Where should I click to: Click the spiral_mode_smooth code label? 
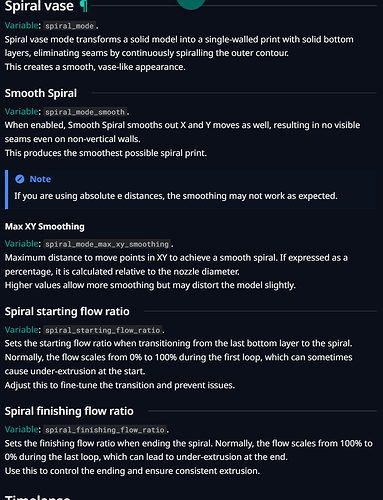[85, 112]
